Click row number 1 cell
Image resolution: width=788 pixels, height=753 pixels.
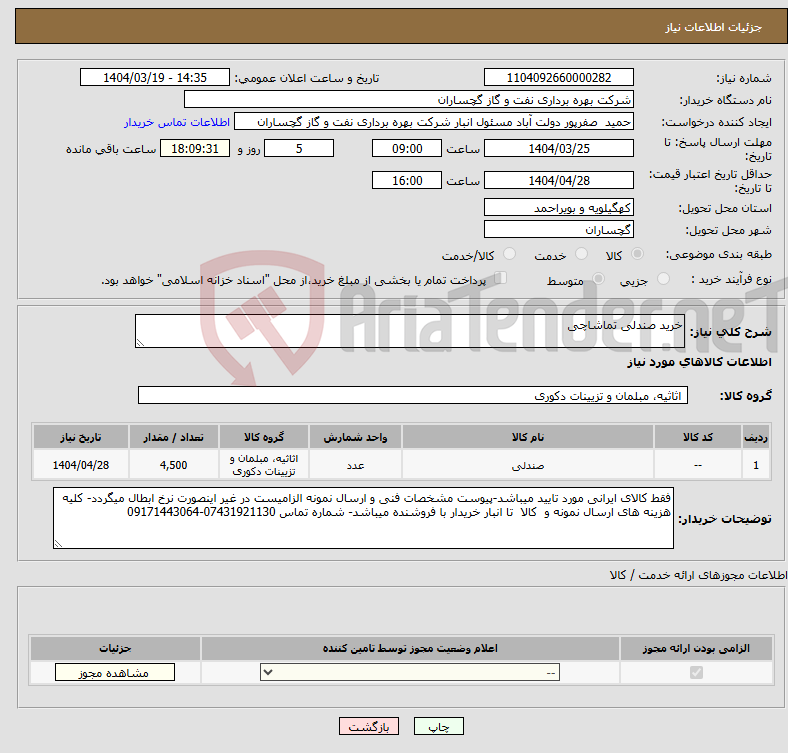756,465
